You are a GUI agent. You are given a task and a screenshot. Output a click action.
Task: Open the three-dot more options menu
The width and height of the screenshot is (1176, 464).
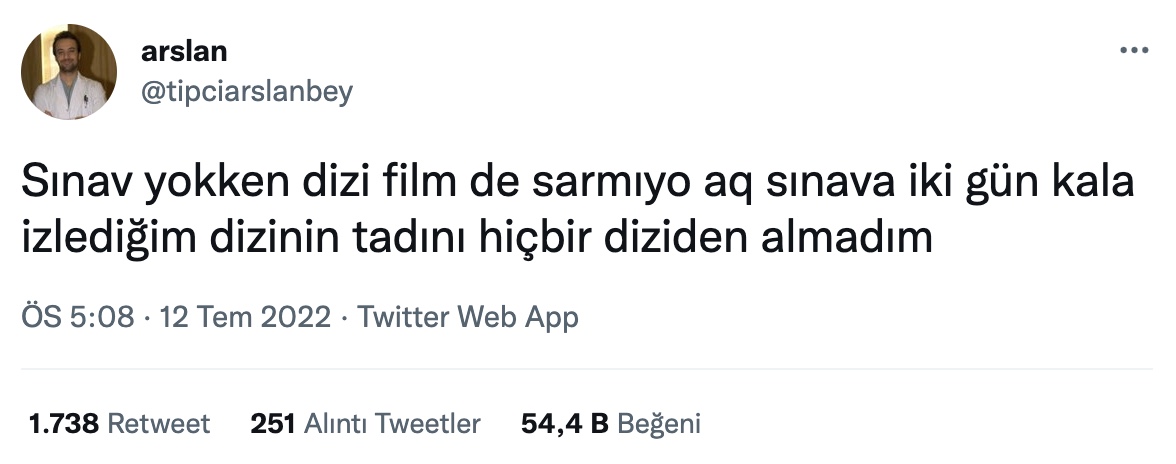[x=1134, y=51]
